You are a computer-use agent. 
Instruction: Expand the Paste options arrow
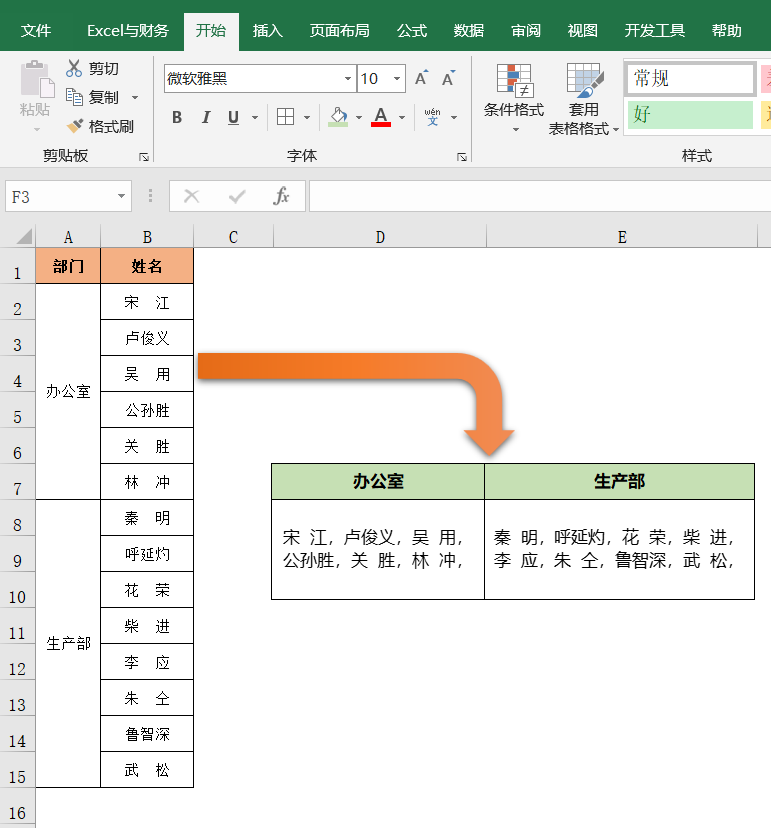pos(36,129)
